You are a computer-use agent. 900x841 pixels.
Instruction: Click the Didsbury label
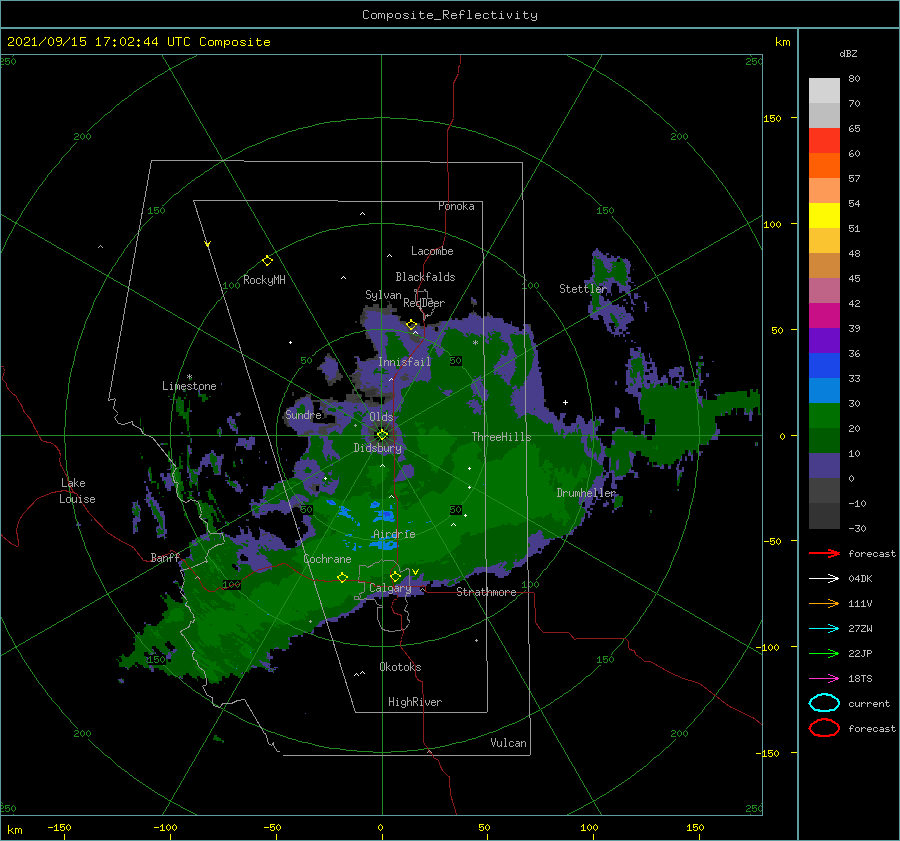[378, 448]
